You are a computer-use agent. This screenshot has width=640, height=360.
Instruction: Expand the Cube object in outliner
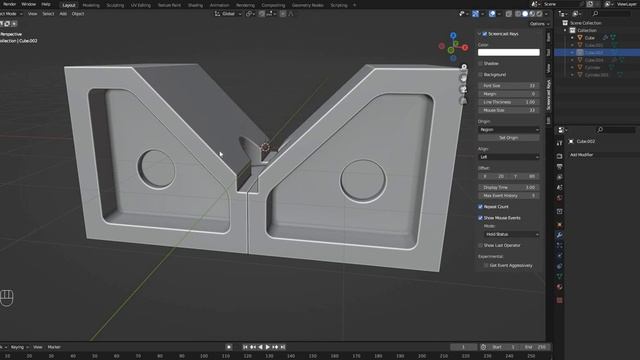click(572, 38)
